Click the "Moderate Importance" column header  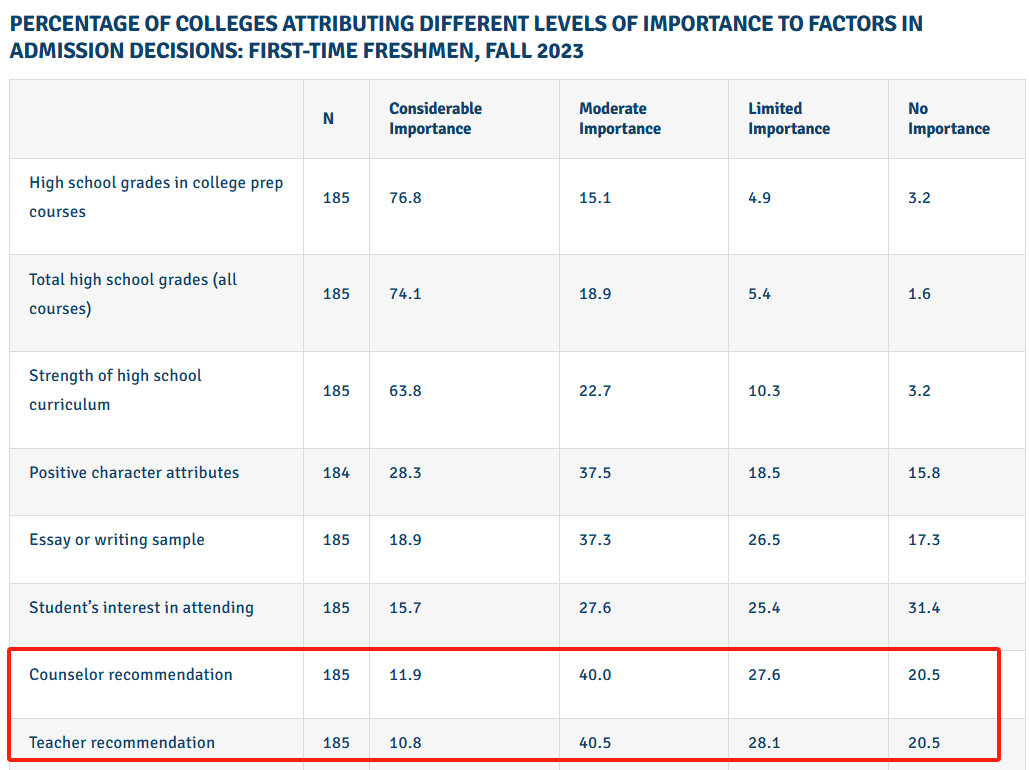coord(619,118)
